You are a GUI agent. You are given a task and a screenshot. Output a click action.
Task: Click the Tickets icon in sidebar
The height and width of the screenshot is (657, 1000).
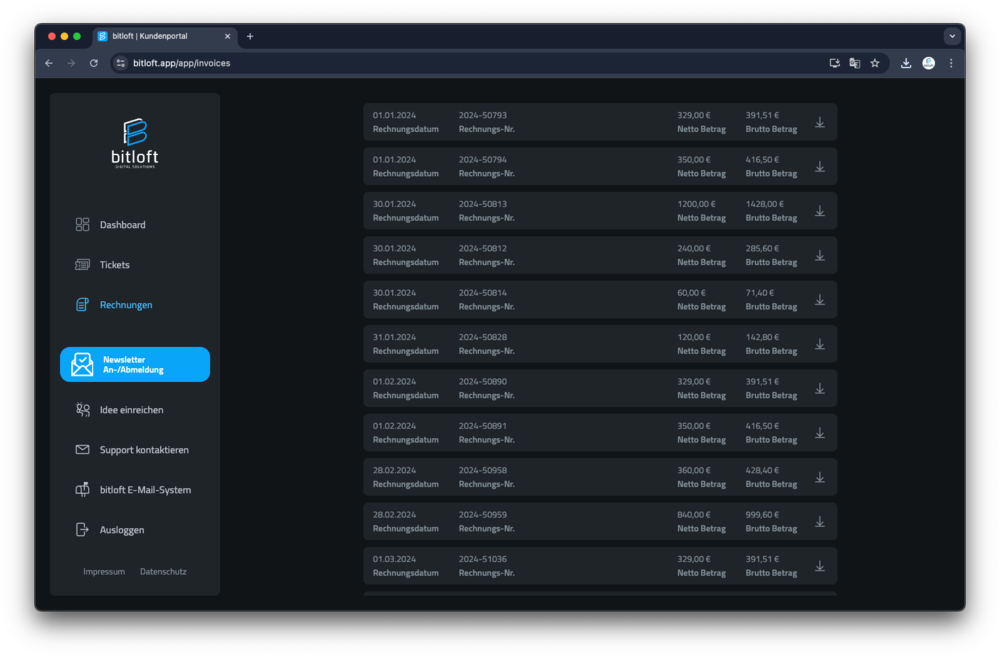(x=82, y=265)
